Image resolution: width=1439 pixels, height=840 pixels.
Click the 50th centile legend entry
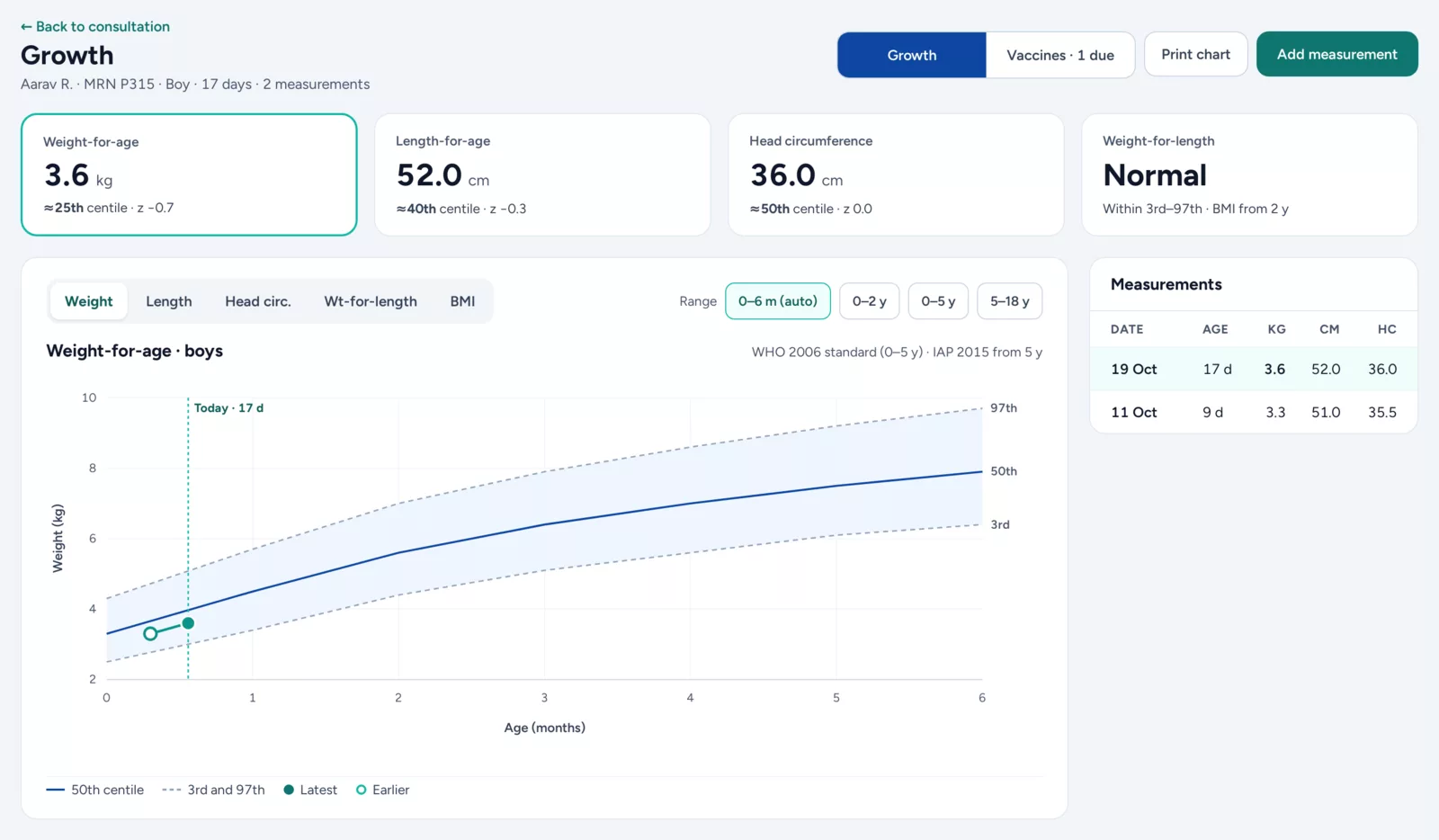[x=95, y=790]
